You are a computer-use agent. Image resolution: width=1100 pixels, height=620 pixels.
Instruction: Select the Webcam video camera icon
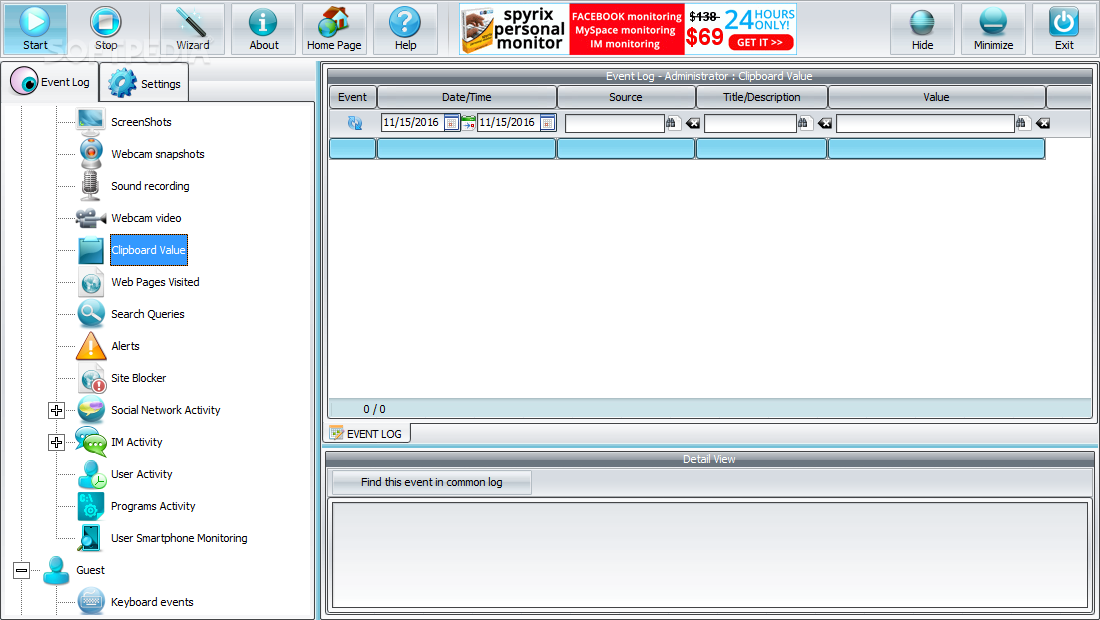tap(91, 218)
